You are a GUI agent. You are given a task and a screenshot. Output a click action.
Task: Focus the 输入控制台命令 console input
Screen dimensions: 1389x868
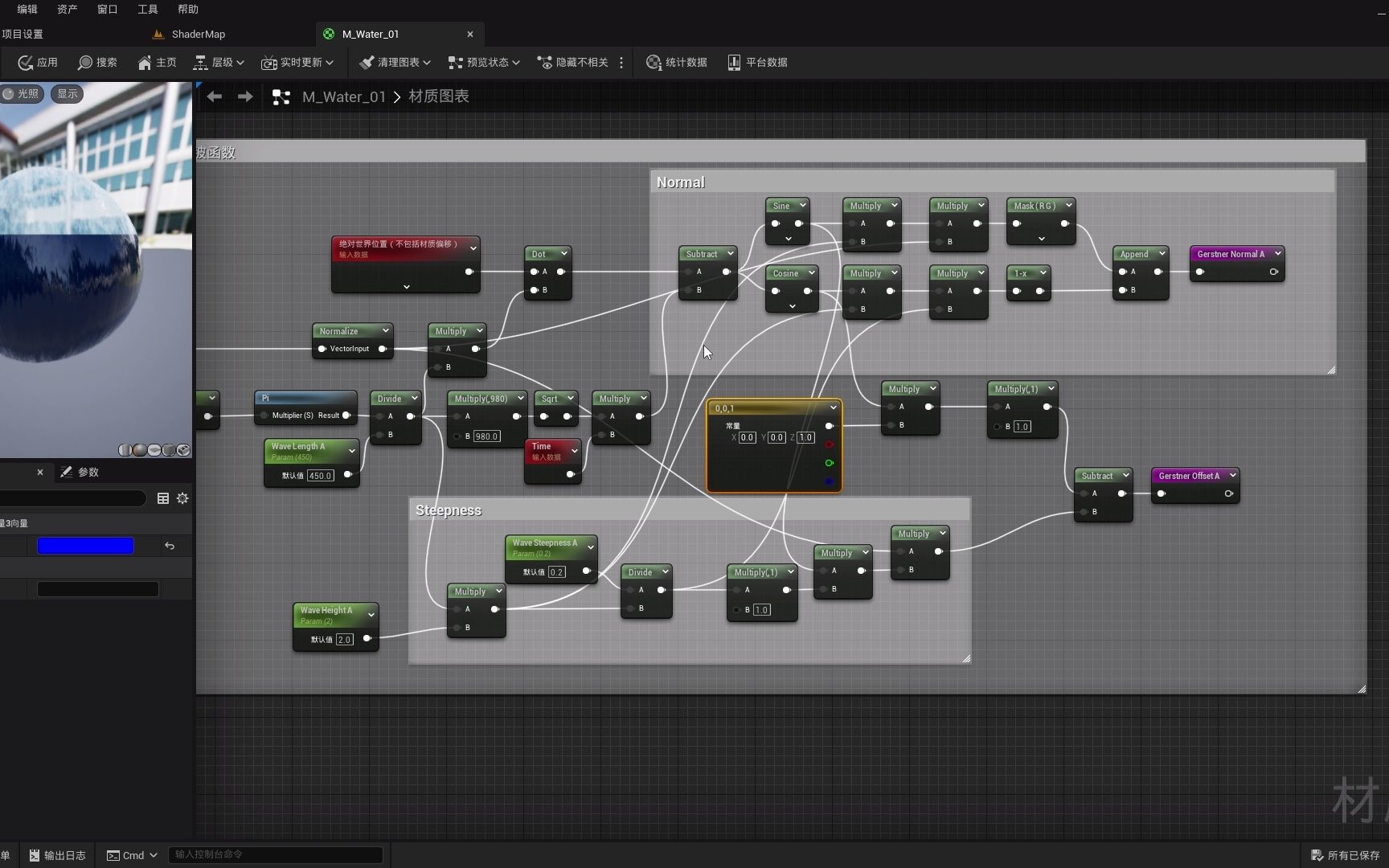275,854
